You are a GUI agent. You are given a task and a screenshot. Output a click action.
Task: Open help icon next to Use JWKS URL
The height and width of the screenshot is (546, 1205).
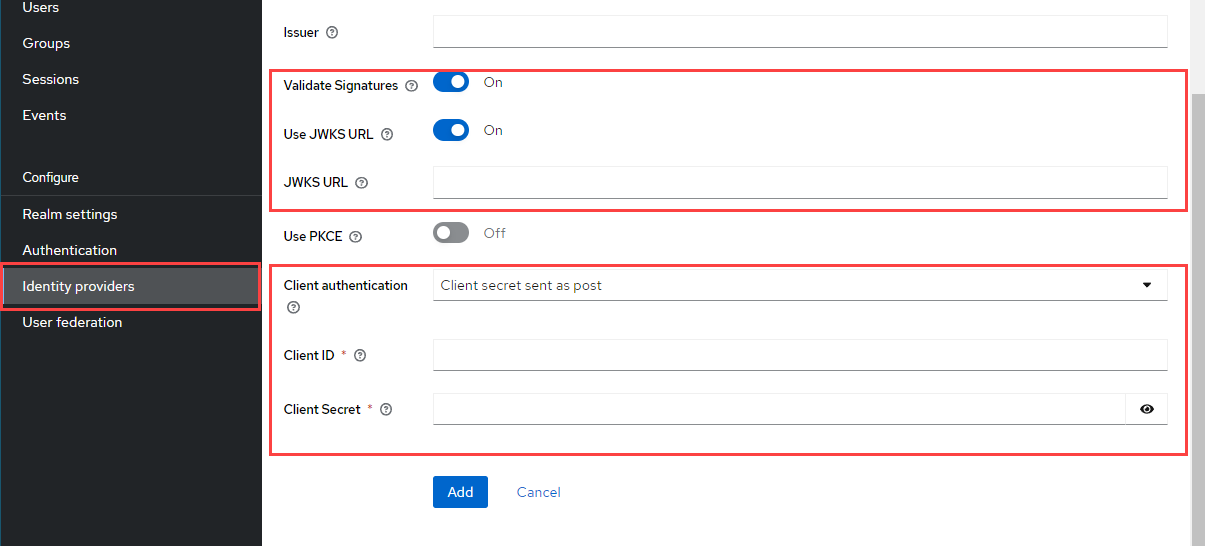coord(388,134)
